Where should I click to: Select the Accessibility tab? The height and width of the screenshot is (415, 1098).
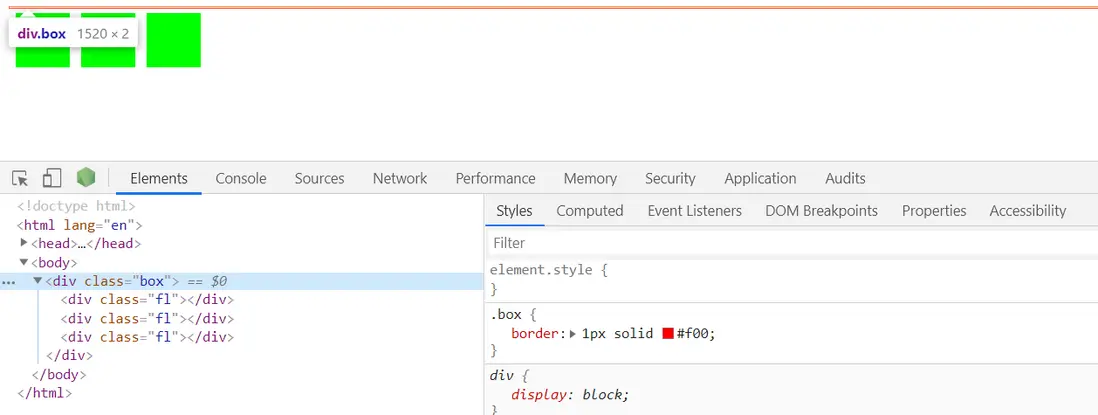pyautogui.click(x=1027, y=211)
